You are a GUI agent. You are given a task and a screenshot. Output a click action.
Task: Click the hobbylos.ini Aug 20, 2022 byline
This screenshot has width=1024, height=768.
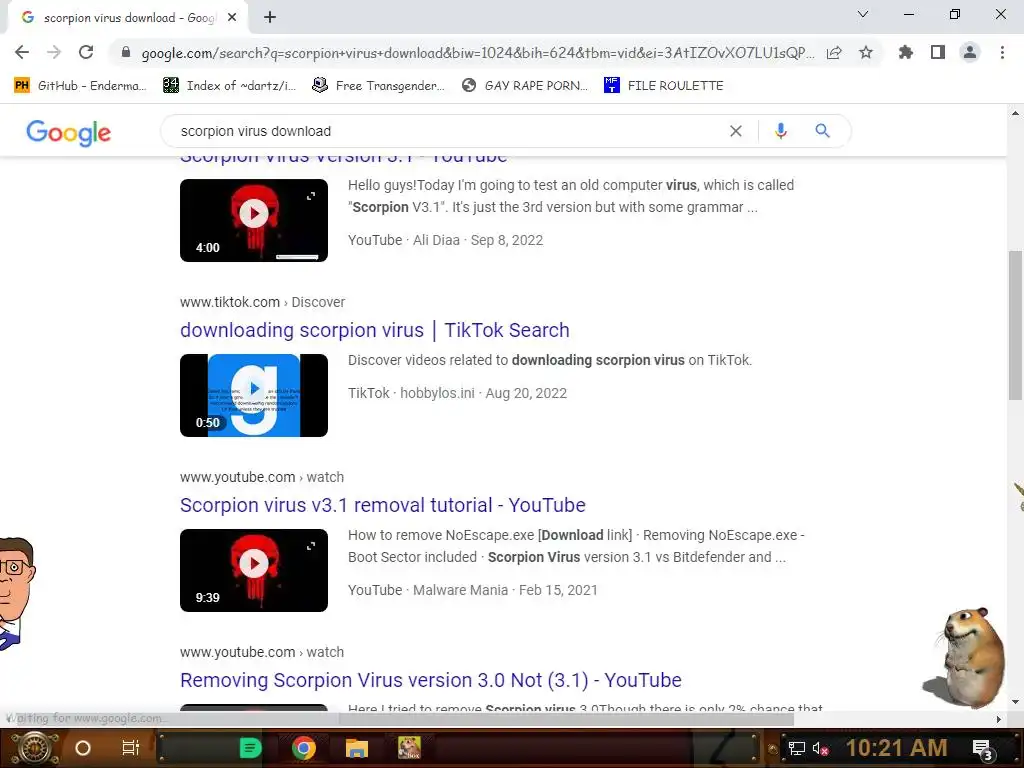457,393
